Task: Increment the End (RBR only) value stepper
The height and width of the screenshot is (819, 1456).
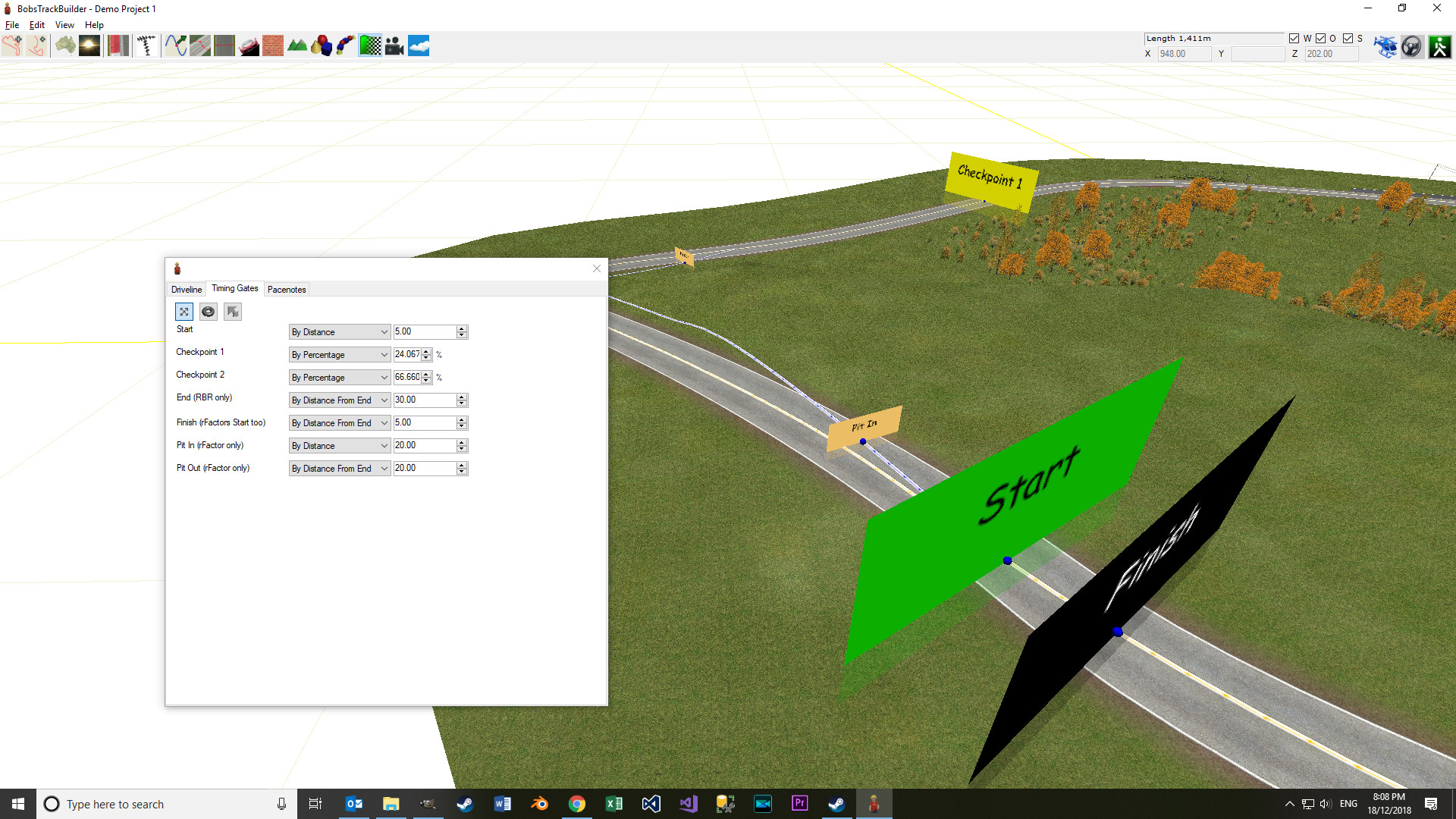Action: click(462, 397)
